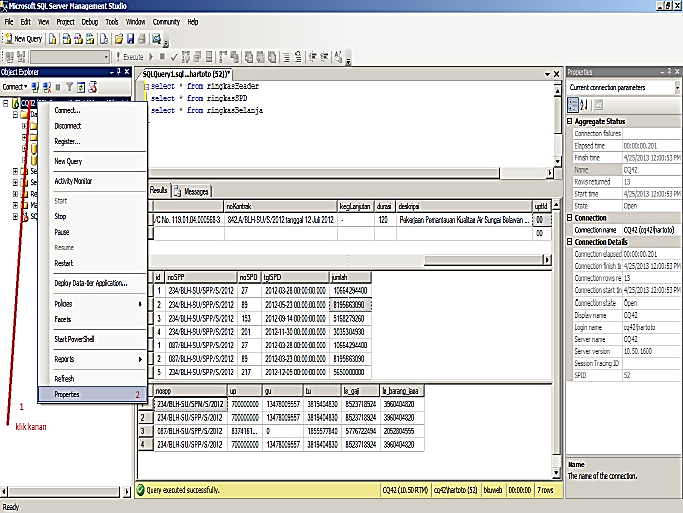Uncomment the selected lines icon
This screenshot has height=513, width=683.
click(x=298, y=57)
